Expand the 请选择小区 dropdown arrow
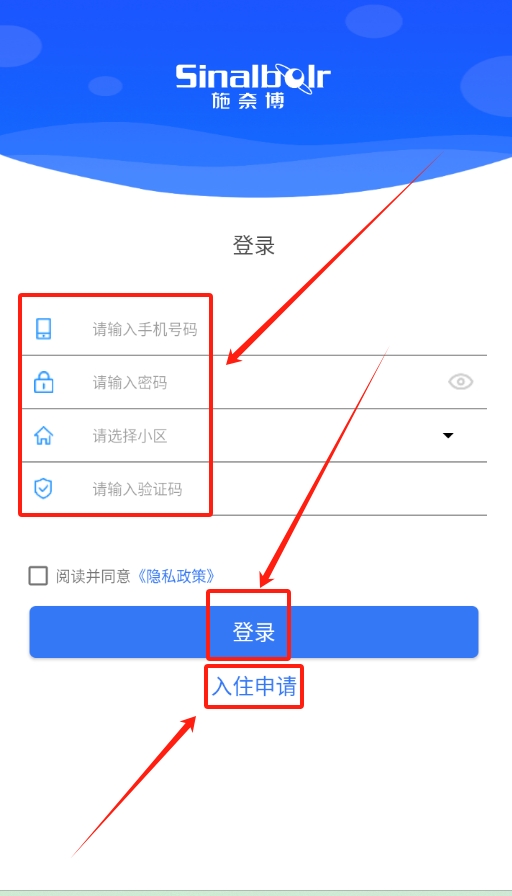Screen dimensions: 512x896 click(448, 435)
